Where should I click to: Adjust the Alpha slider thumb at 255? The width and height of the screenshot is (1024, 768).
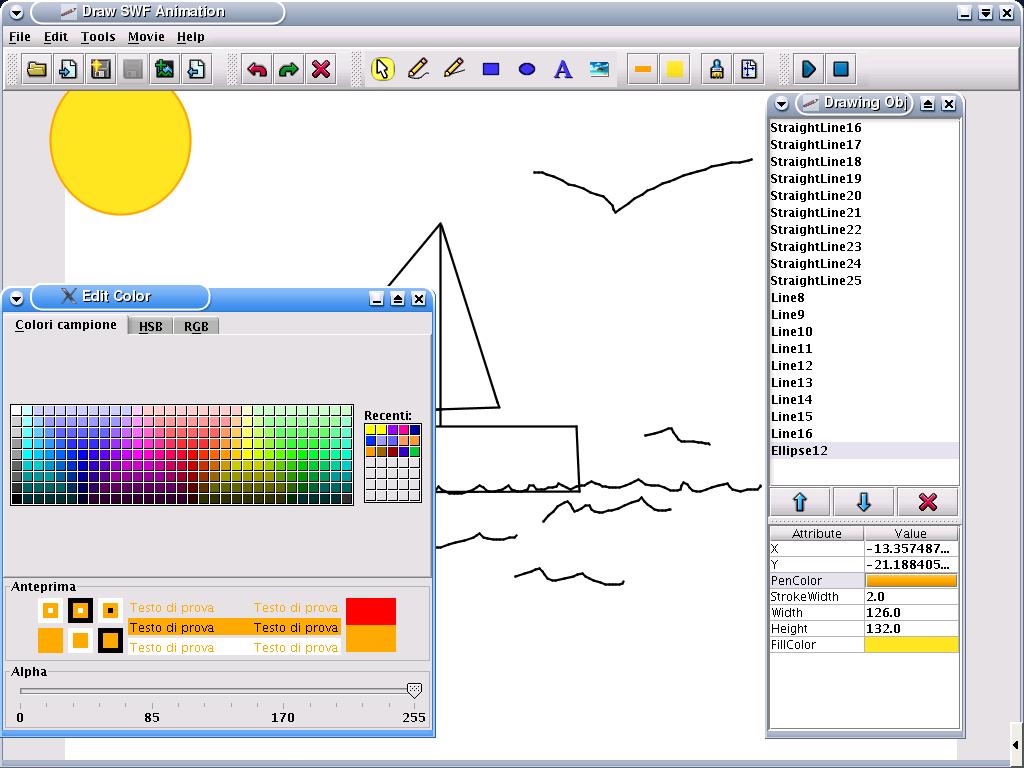414,690
